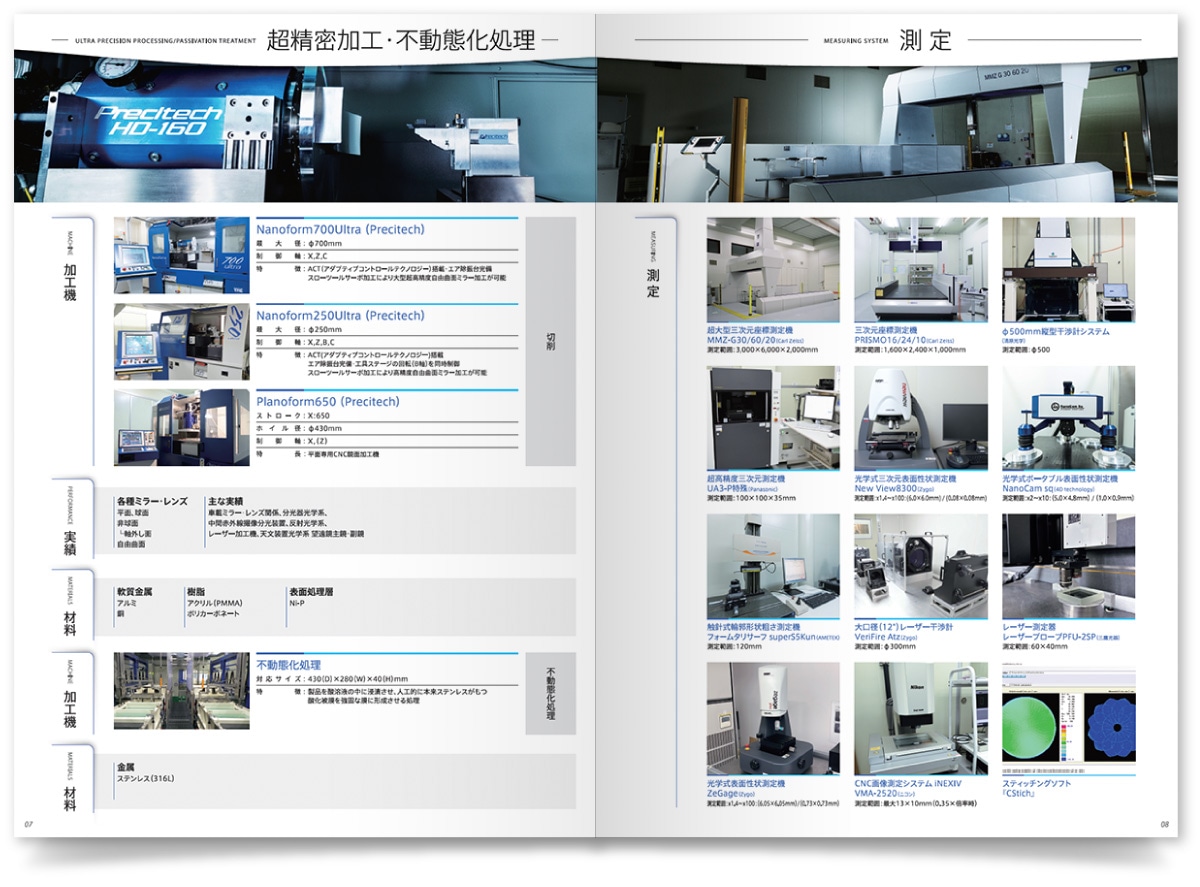This screenshot has height=887, width=1200.
Task: Click the PFU-2SP laser probe photo
Action: pyautogui.click(x=1068, y=566)
